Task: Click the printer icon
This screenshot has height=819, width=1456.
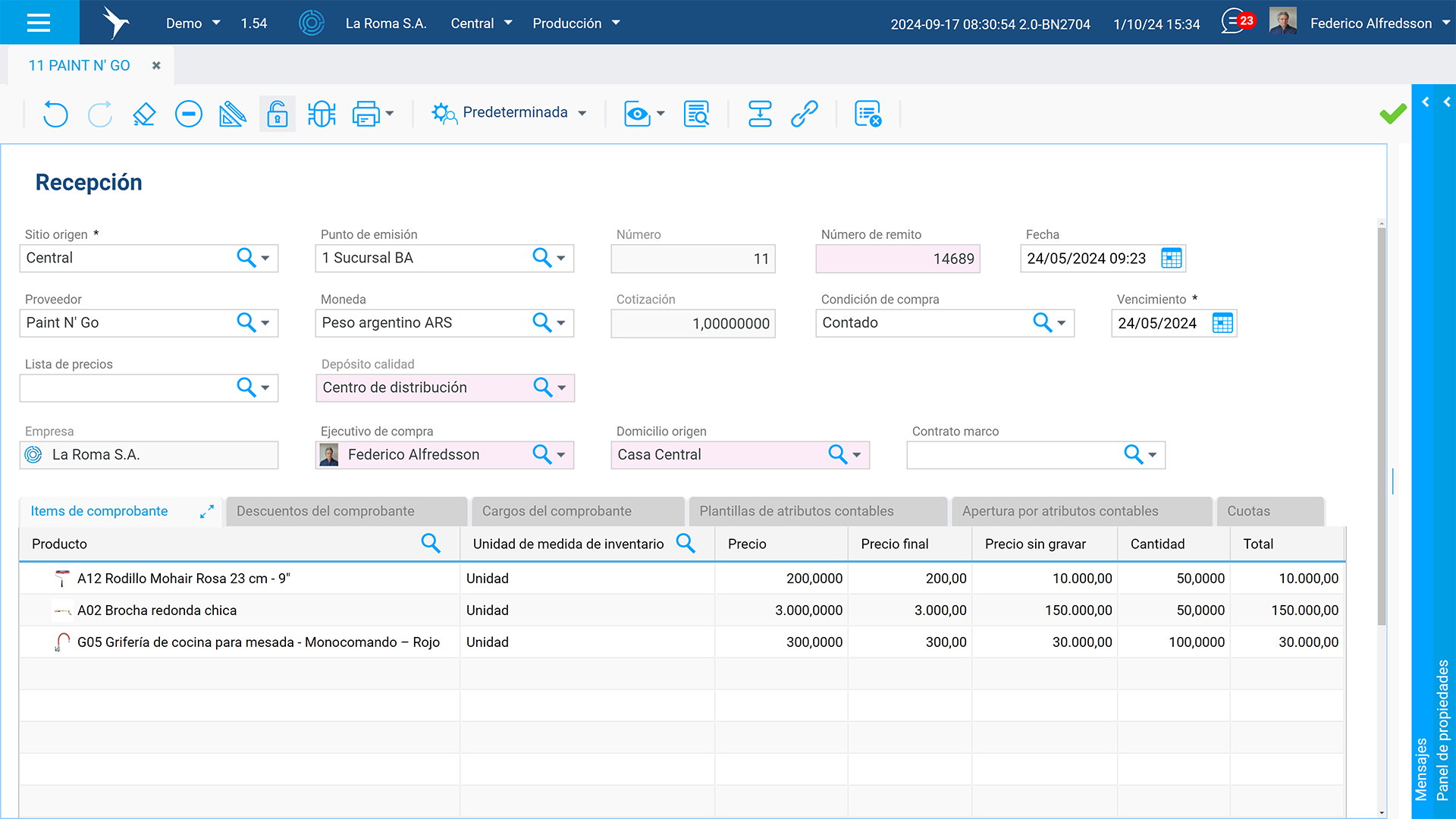Action: [x=366, y=114]
